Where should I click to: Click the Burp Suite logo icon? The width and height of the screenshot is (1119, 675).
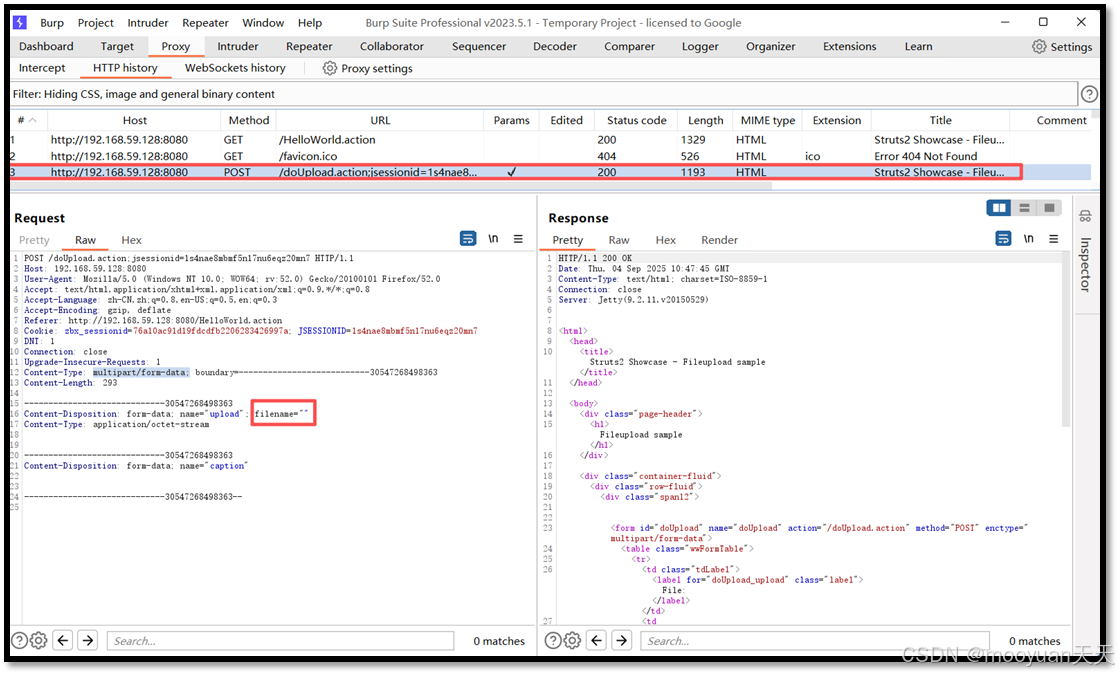[x=20, y=23]
